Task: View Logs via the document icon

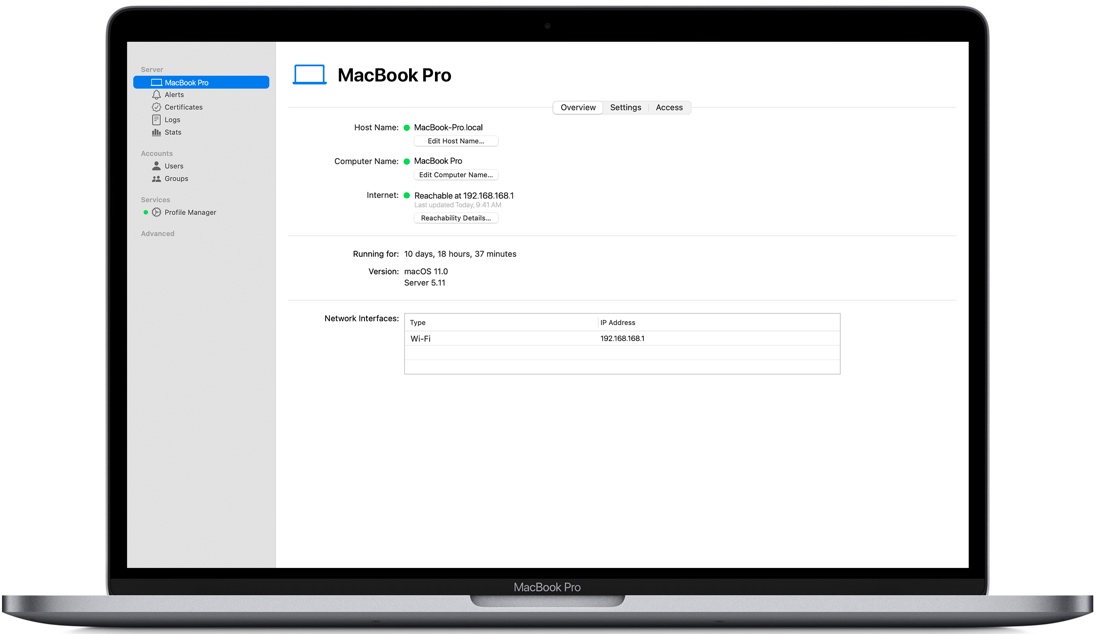Action: 156,119
